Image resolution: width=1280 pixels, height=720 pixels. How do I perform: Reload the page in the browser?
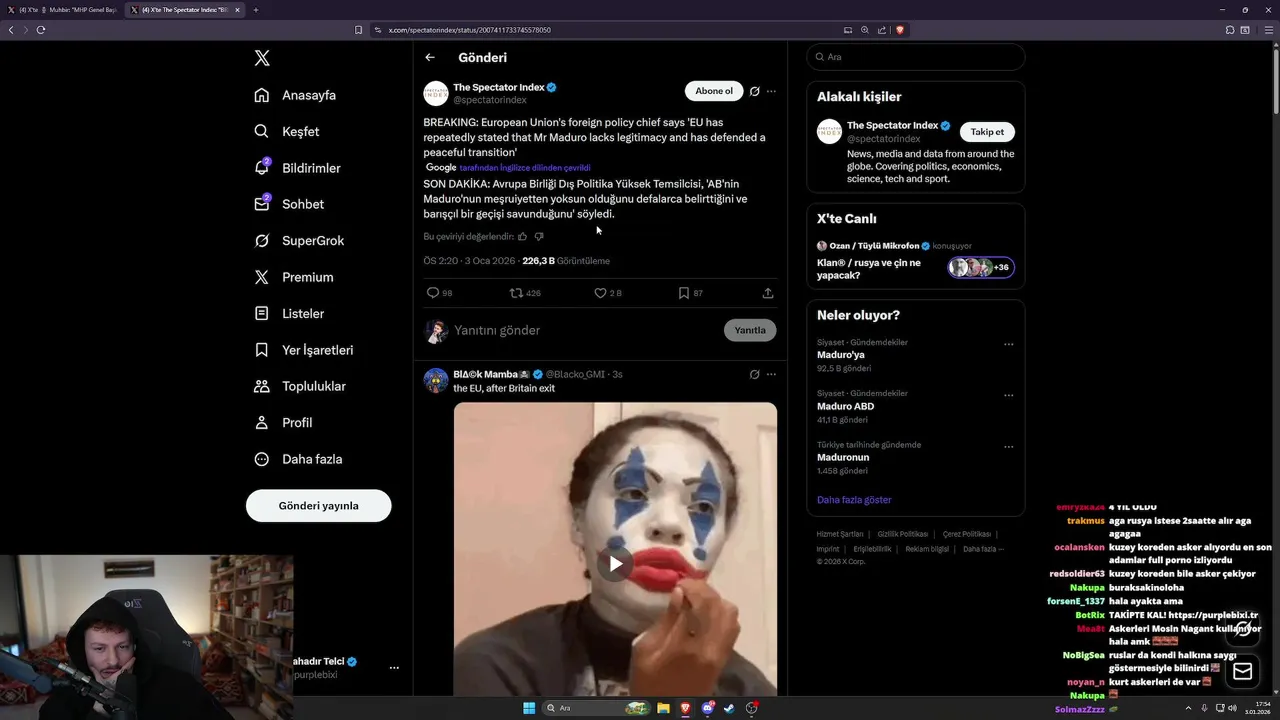coord(41,30)
